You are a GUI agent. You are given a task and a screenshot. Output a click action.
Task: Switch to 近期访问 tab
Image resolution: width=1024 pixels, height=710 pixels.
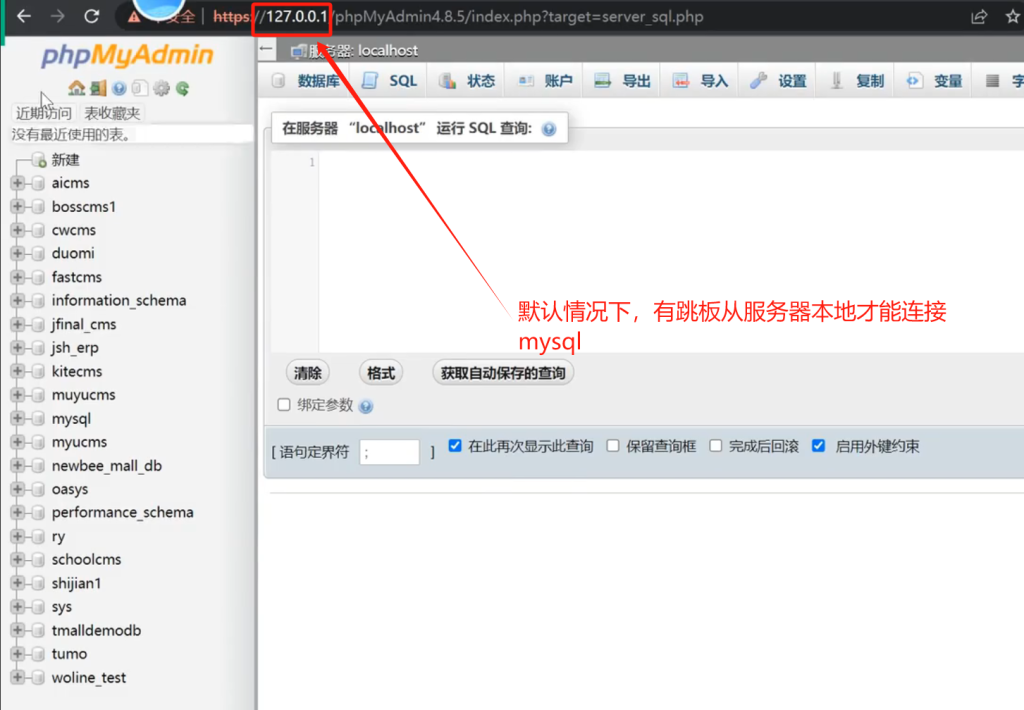pos(43,113)
